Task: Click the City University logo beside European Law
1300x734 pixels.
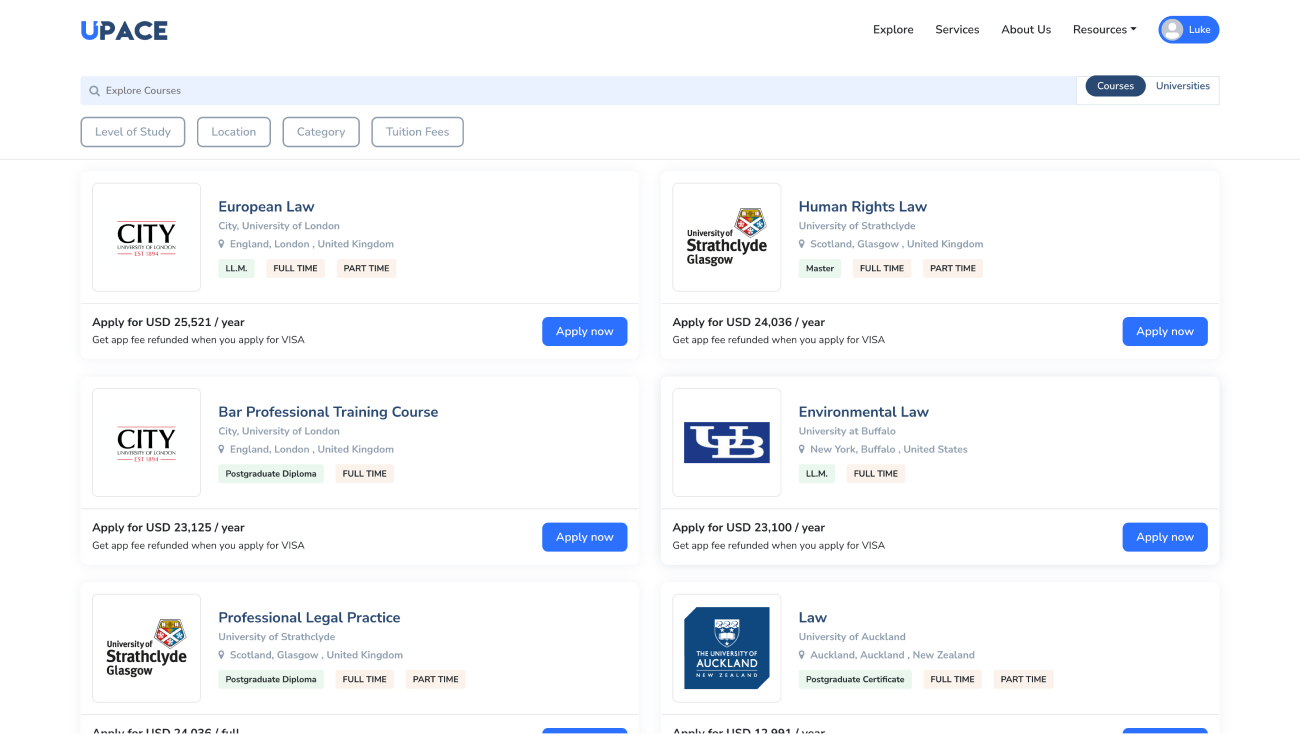Action: (x=146, y=237)
